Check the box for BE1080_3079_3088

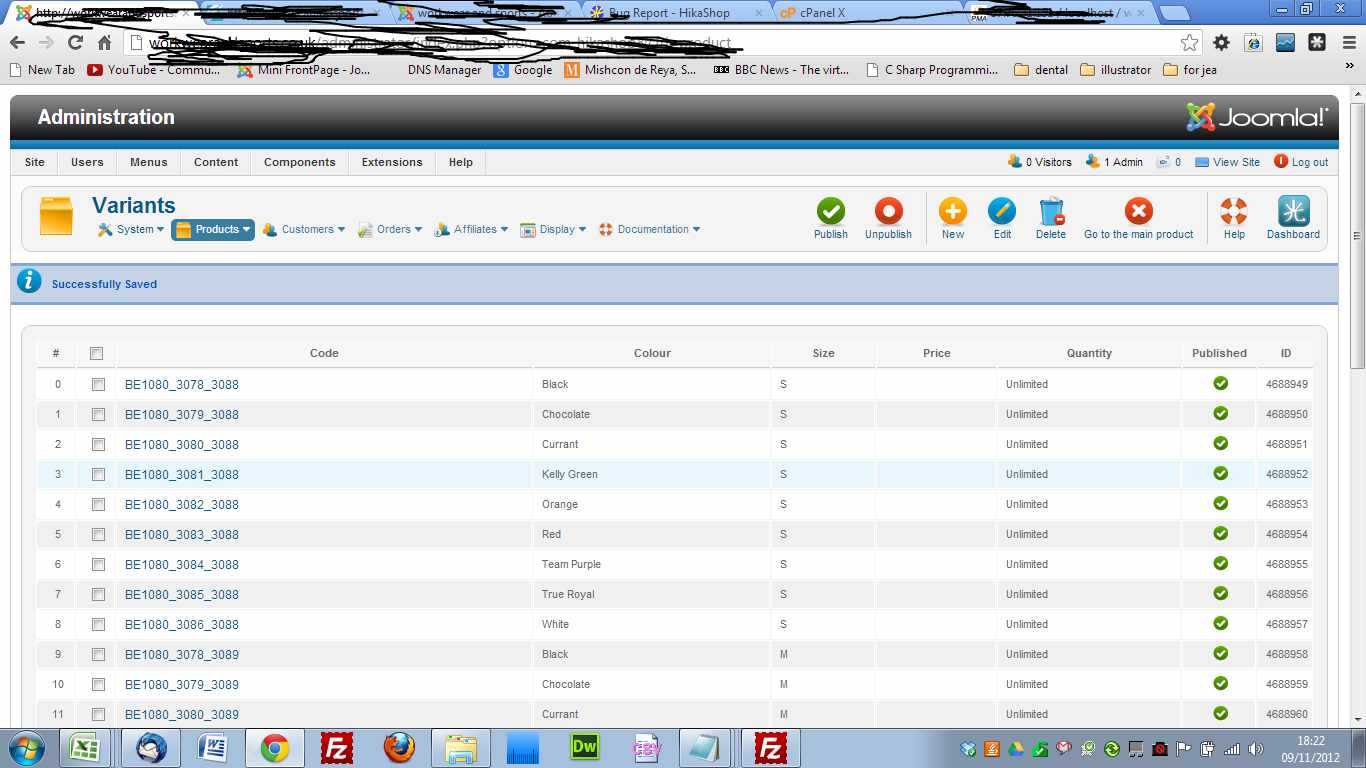coord(98,414)
